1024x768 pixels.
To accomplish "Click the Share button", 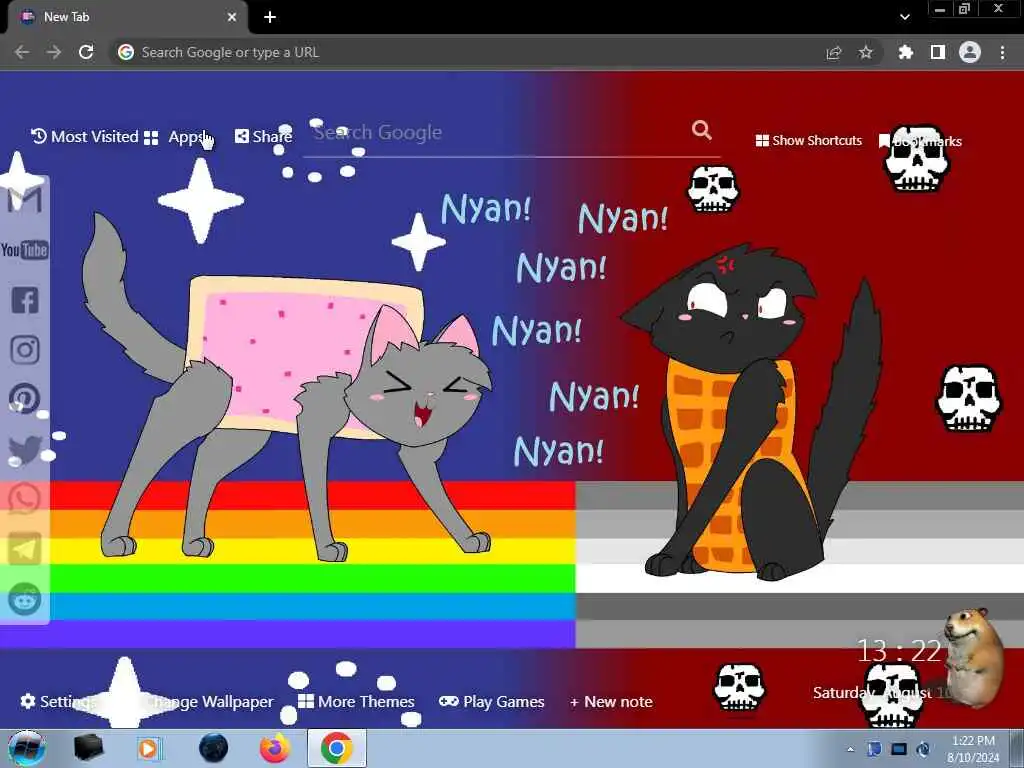I will 263,136.
